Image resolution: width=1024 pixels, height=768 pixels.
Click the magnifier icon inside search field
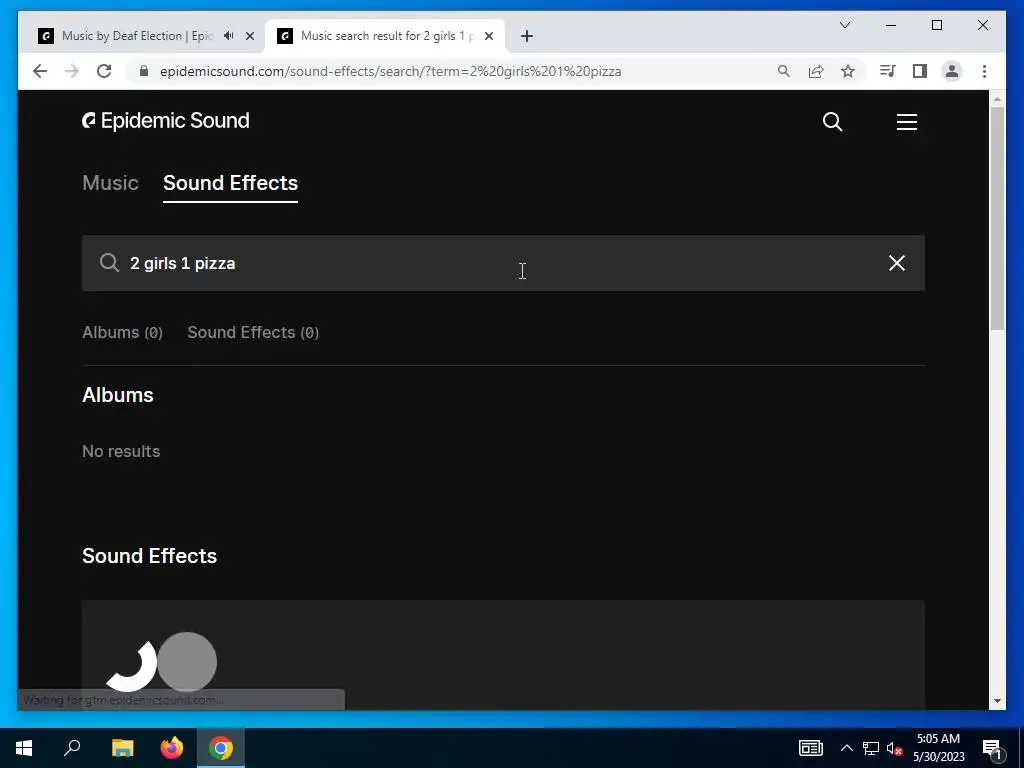[109, 263]
